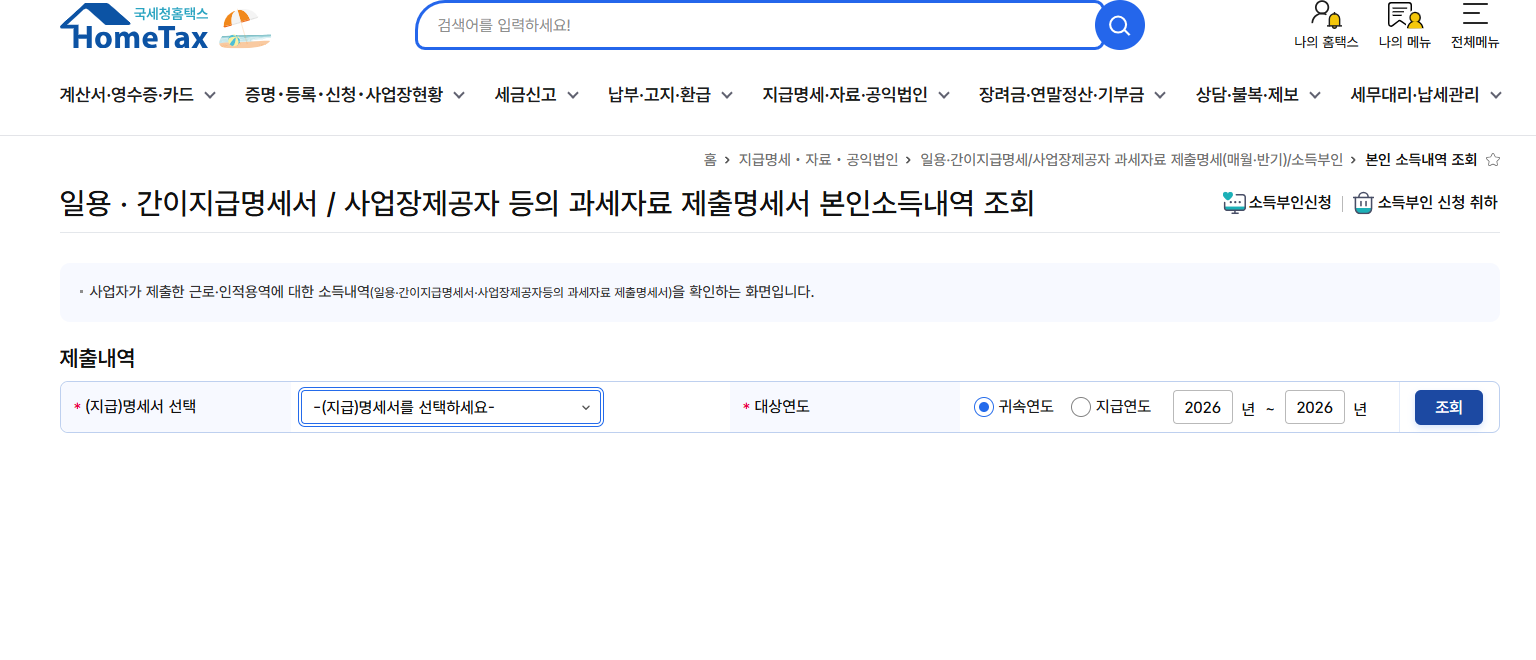Click the HomeTax logo
Image resolution: width=1536 pixels, height=660 pixels.
pos(134,27)
